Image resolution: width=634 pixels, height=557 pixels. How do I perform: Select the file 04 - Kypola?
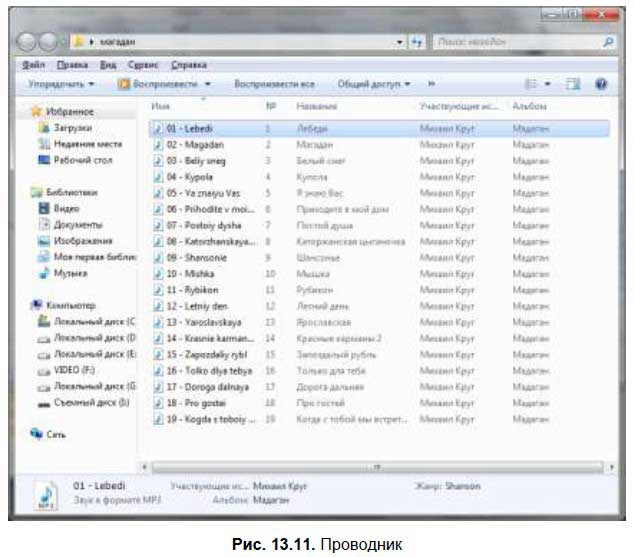(x=190, y=177)
